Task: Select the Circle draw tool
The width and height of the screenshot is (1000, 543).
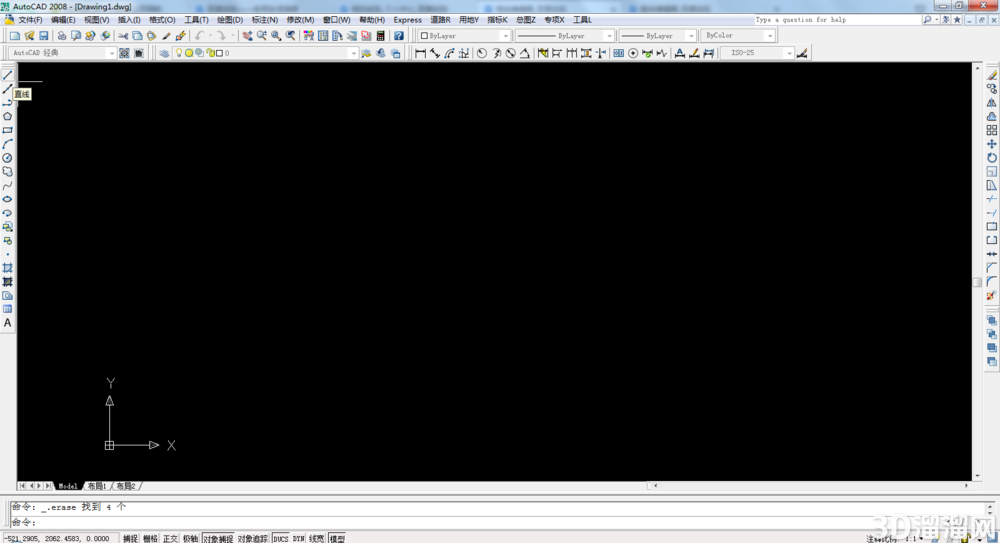Action: (x=8, y=158)
